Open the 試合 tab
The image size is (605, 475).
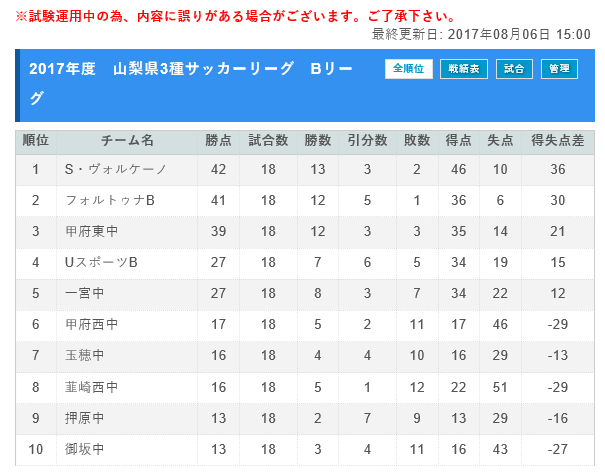coord(513,69)
